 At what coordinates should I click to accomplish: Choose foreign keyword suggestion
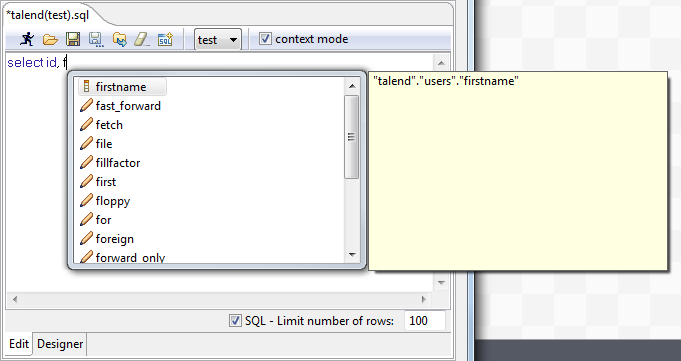click(115, 239)
